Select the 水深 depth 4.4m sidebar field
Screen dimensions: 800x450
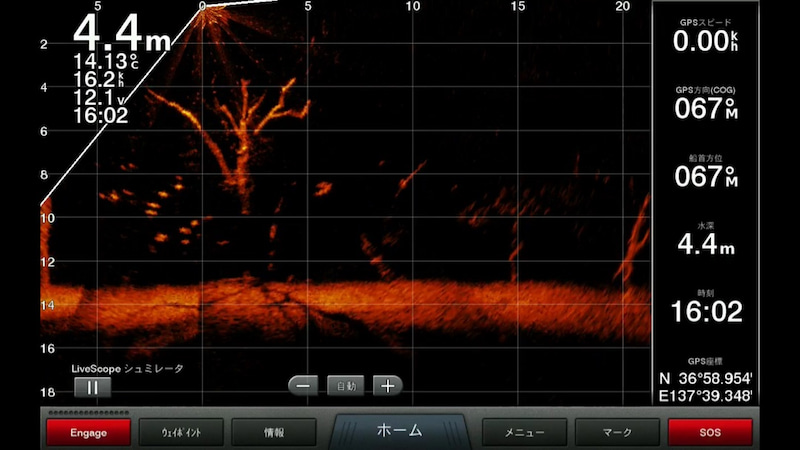click(705, 239)
